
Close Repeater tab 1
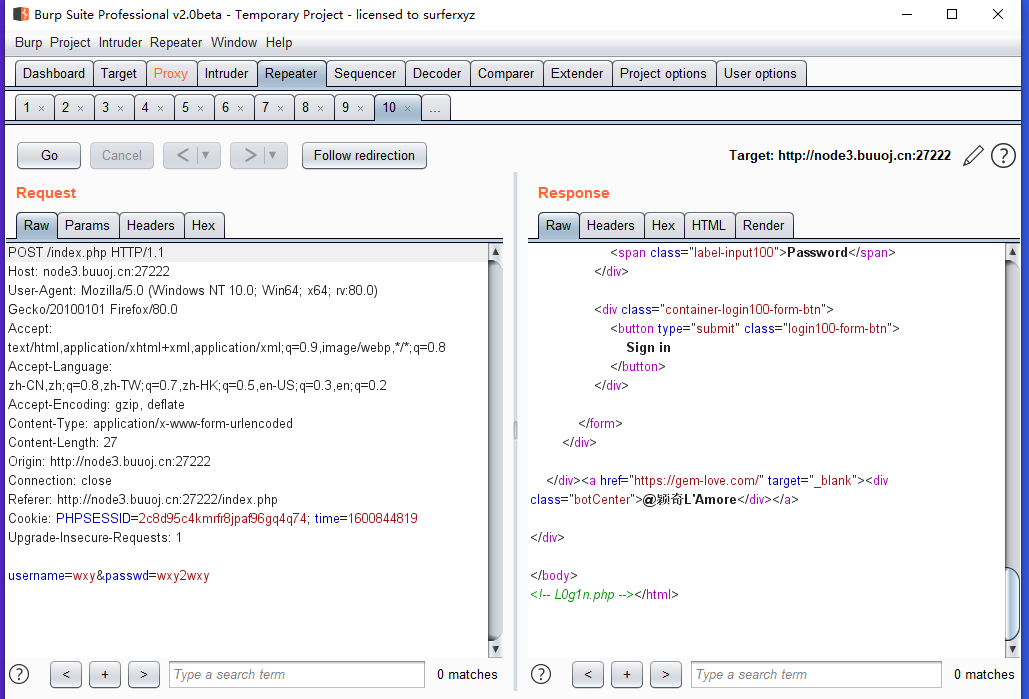[x=41, y=108]
